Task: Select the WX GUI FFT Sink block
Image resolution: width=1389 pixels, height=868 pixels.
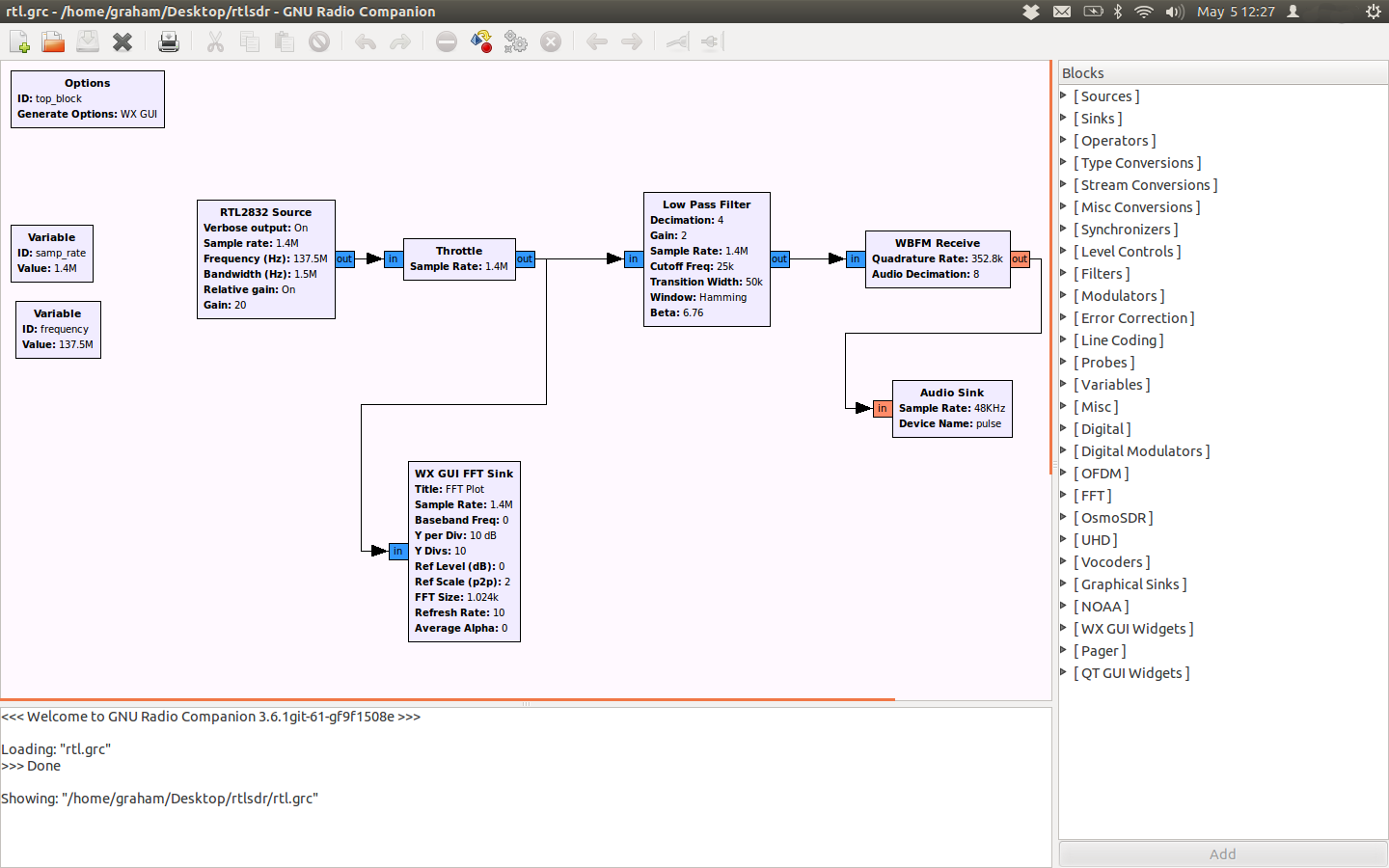Action: coord(464,551)
